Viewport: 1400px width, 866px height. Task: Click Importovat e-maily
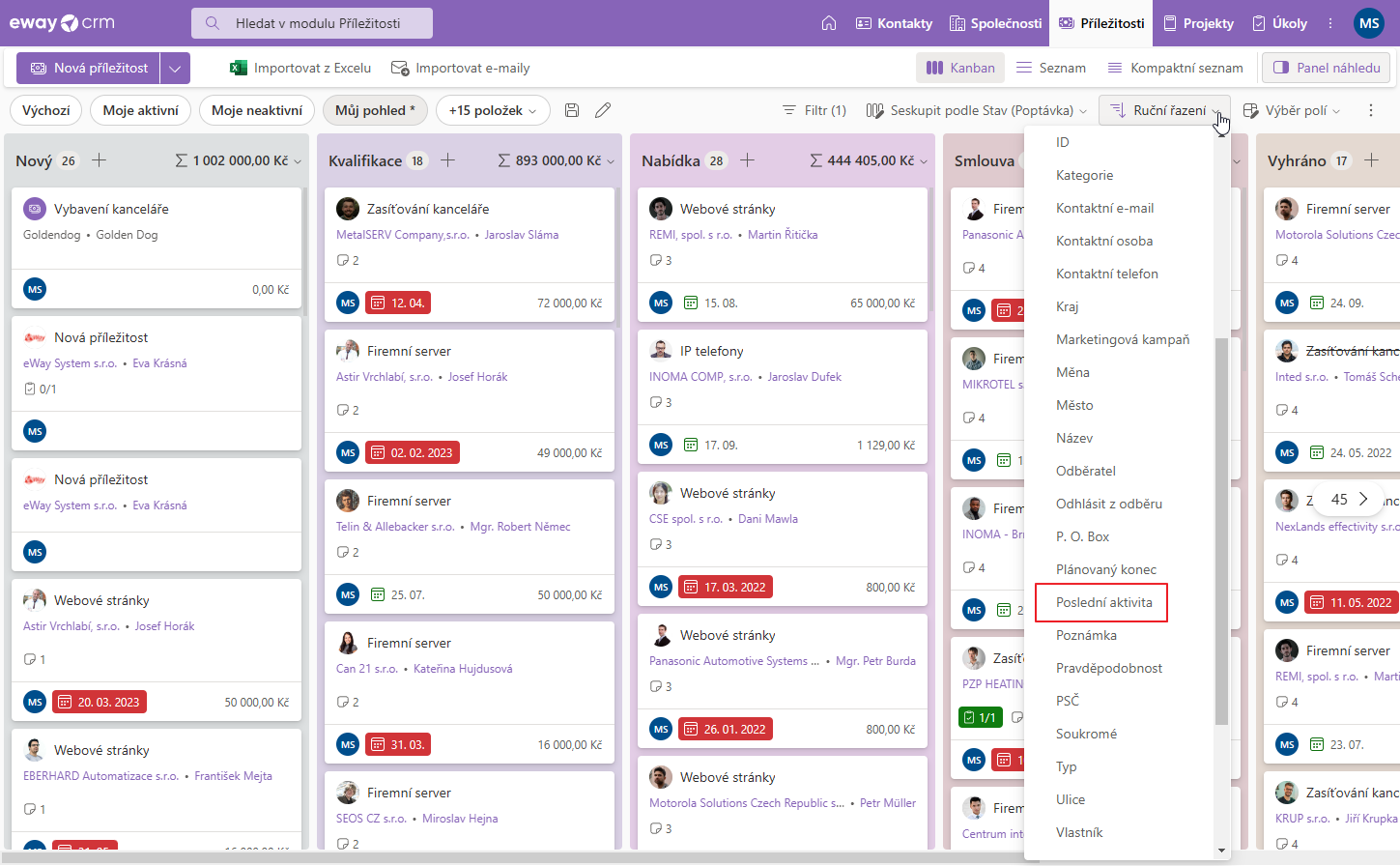461,68
